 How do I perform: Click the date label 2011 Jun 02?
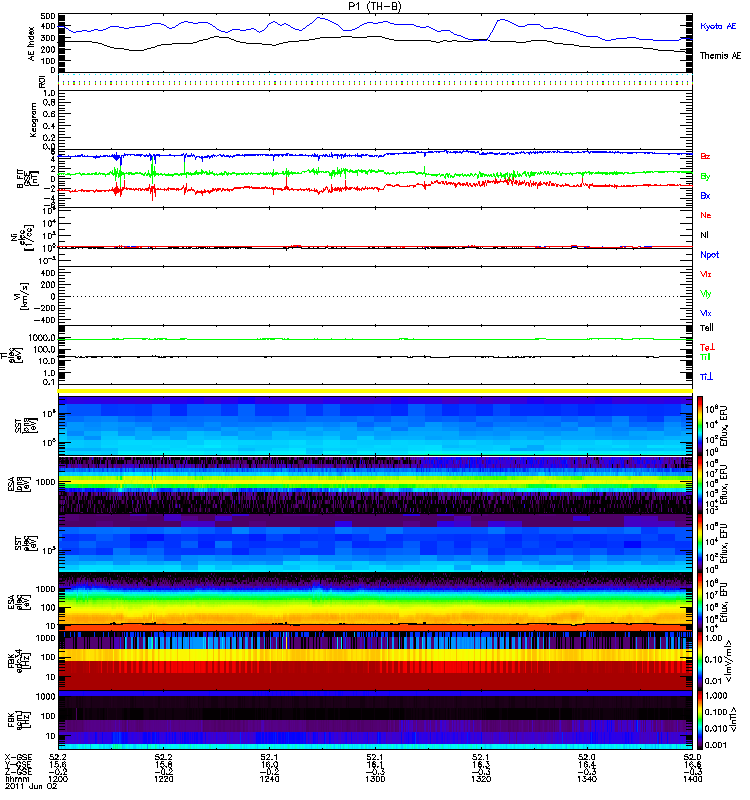tap(31, 786)
